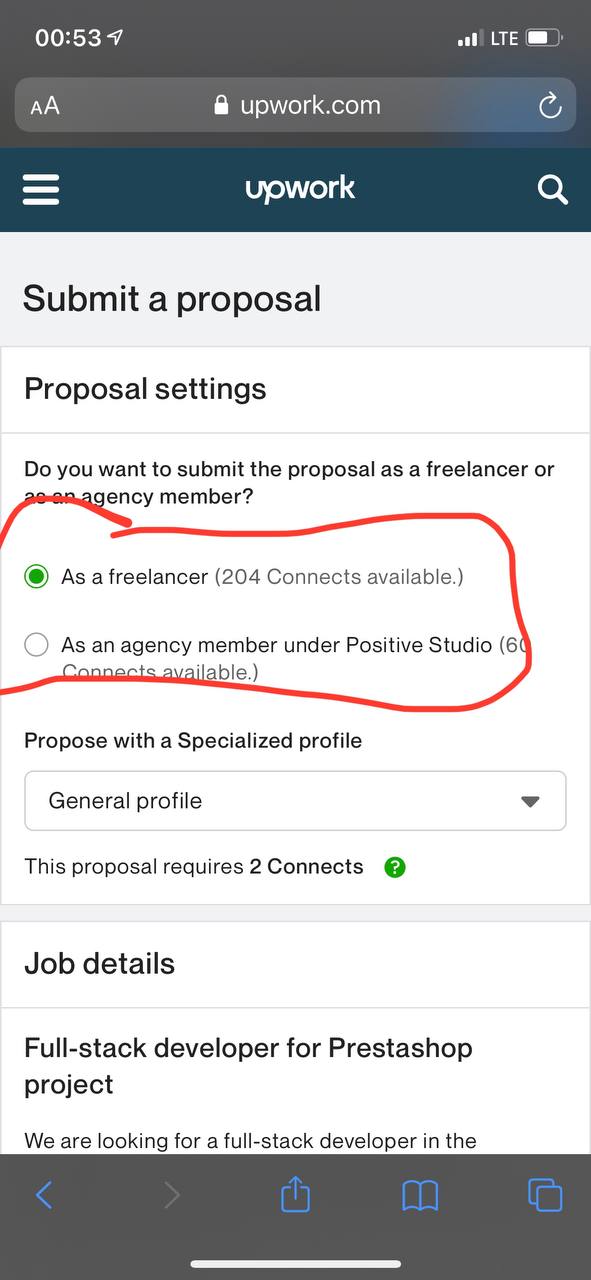The image size is (591, 1280).
Task: Tap the Safari share icon
Action: click(295, 1194)
